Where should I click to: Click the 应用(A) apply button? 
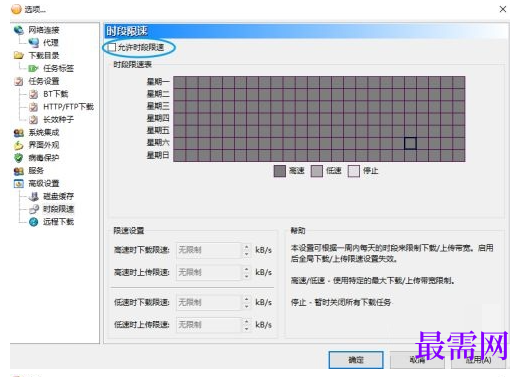478,360
